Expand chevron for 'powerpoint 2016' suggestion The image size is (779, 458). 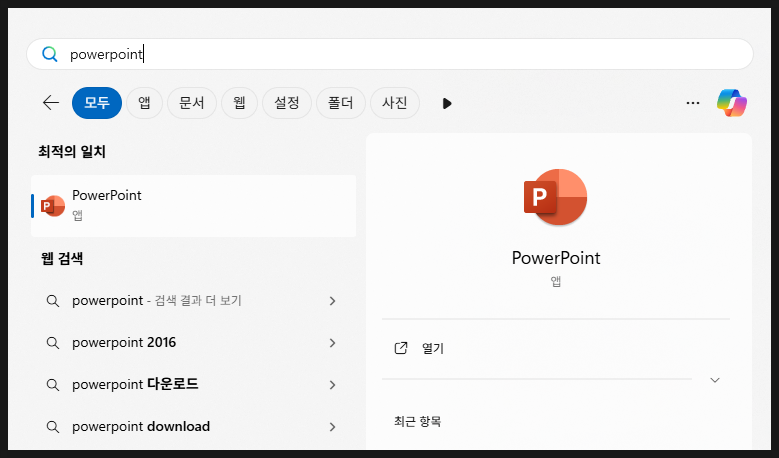(x=332, y=343)
